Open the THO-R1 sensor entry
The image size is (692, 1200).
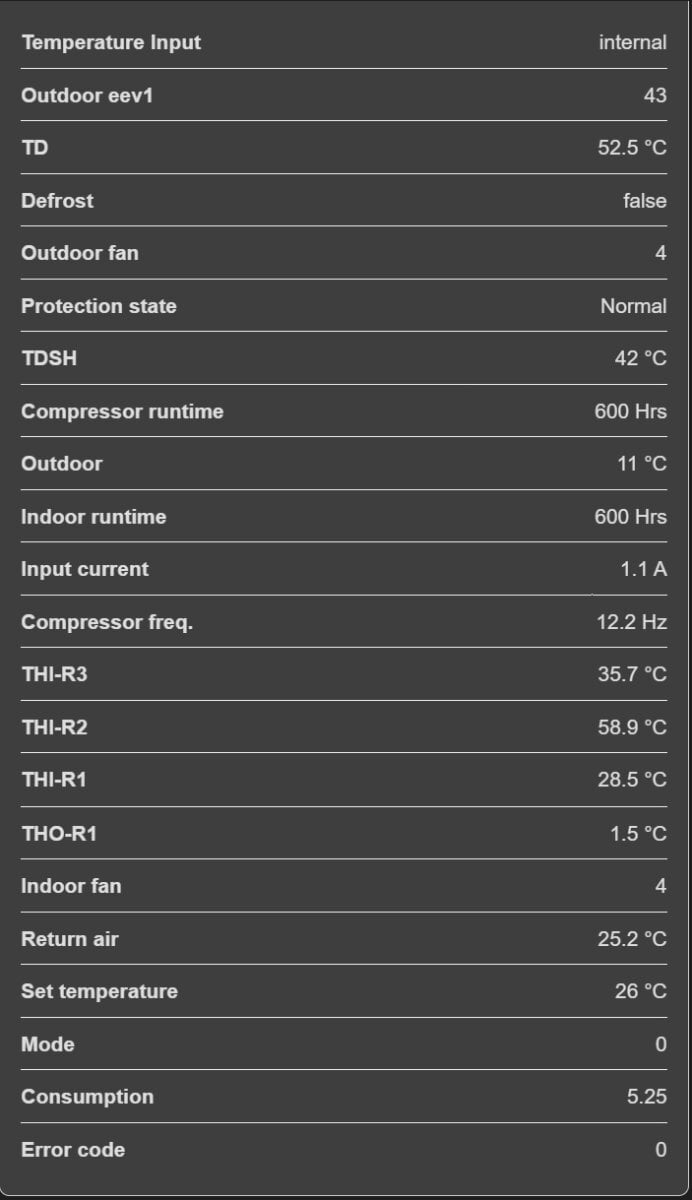59,833
